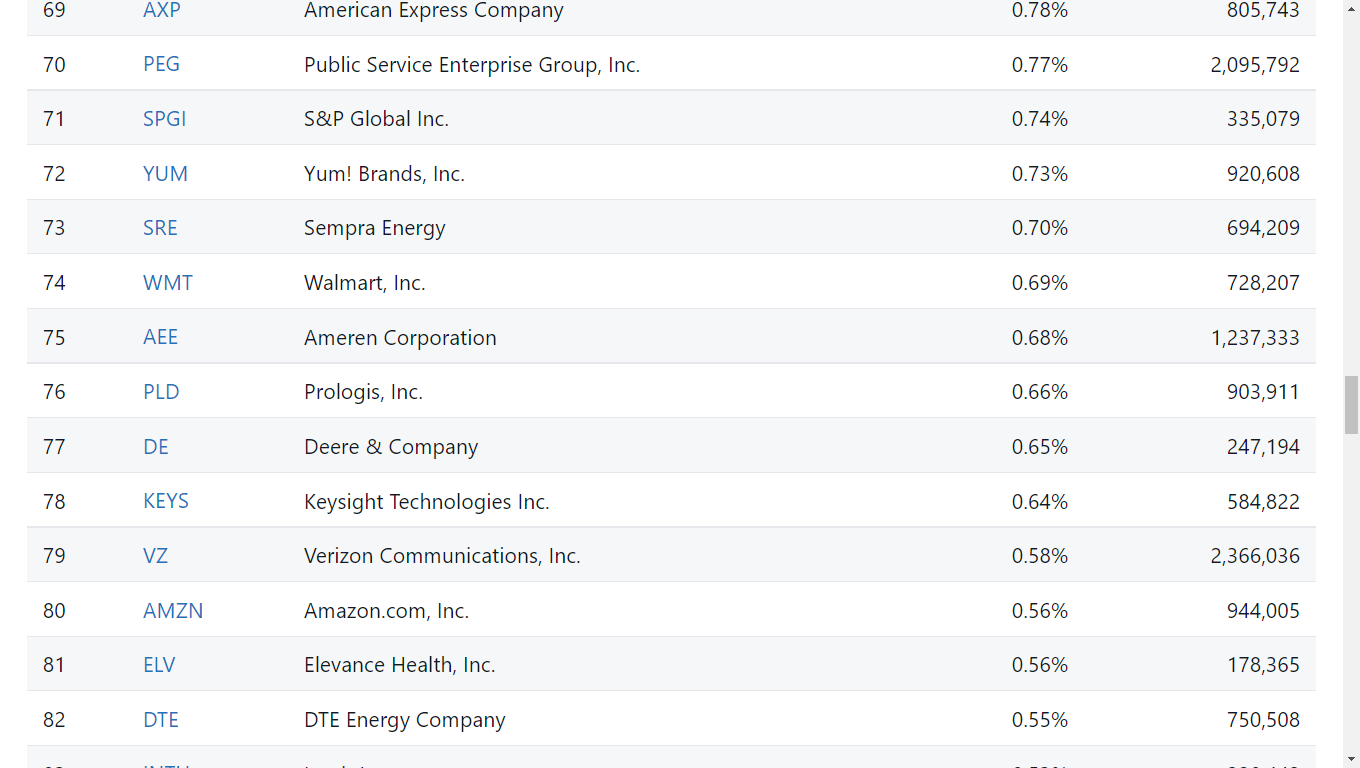Image resolution: width=1360 pixels, height=768 pixels.
Task: Select the Amazon.com, Inc. company name
Action: tap(386, 611)
